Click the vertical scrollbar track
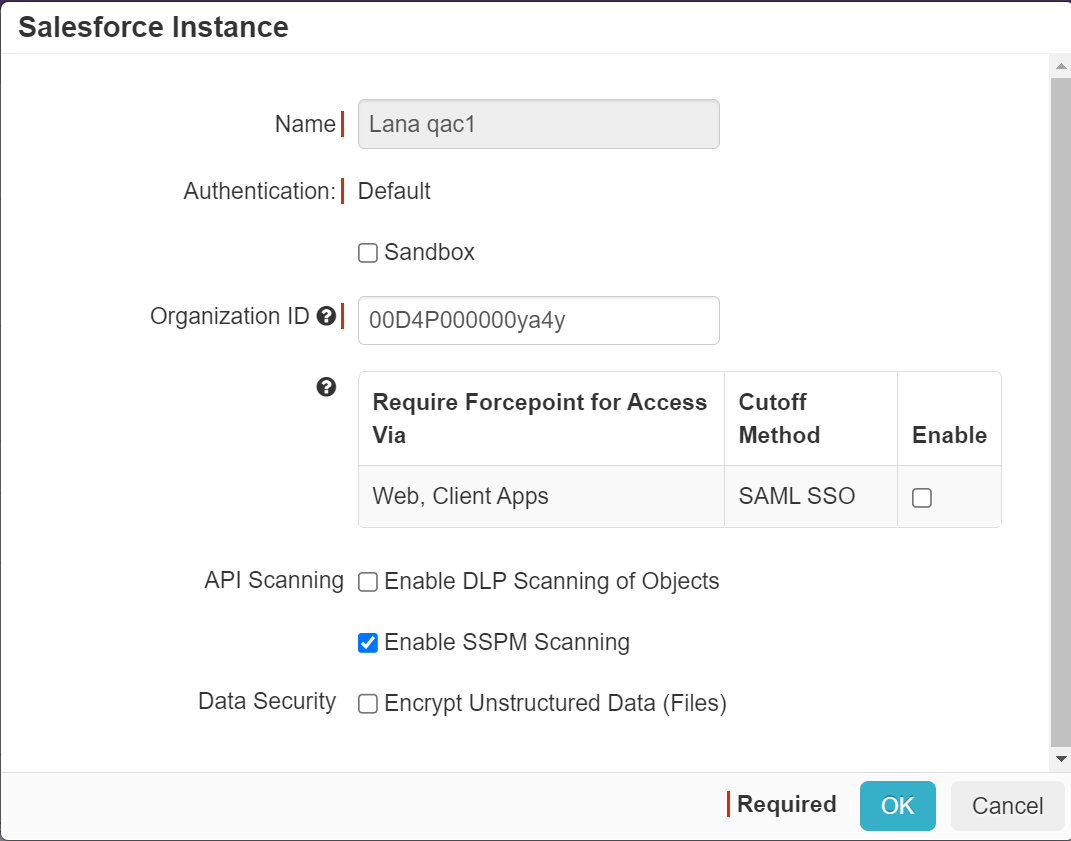The height and width of the screenshot is (841, 1071). (x=1060, y=400)
